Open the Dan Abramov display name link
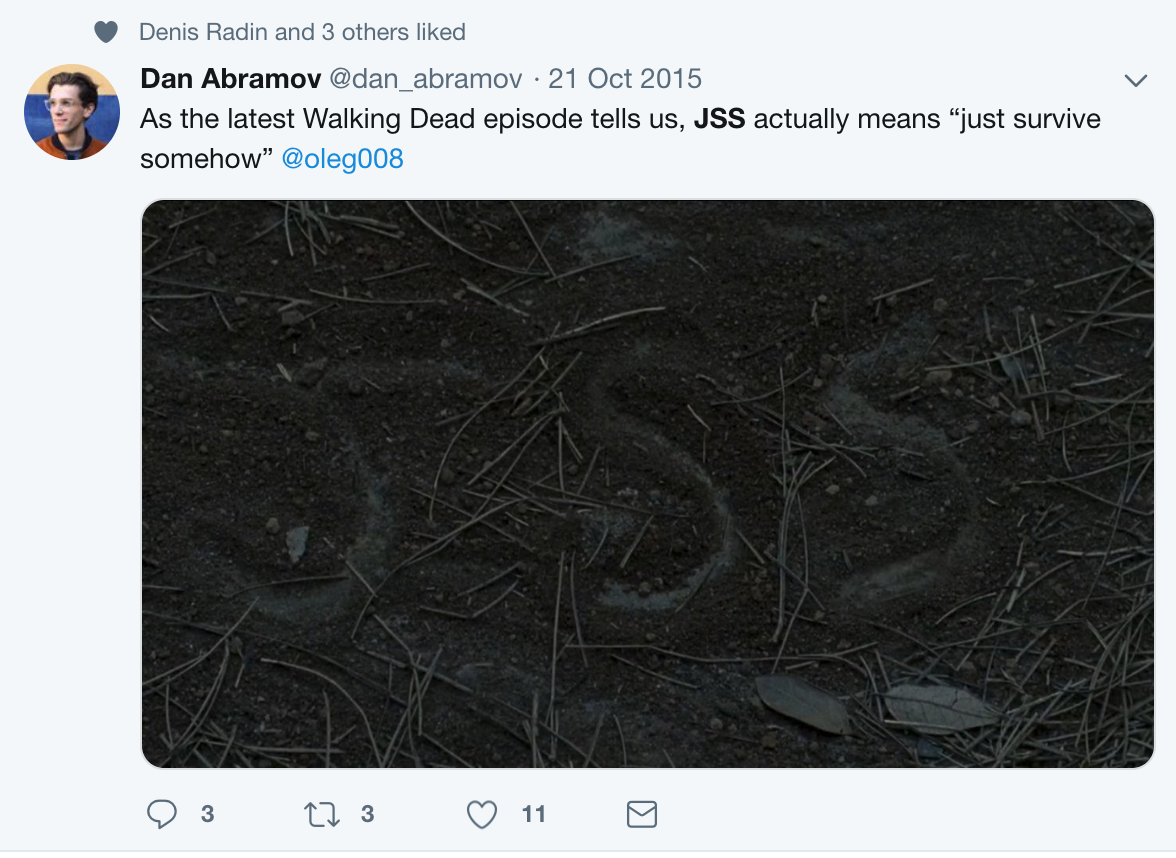 click(230, 79)
